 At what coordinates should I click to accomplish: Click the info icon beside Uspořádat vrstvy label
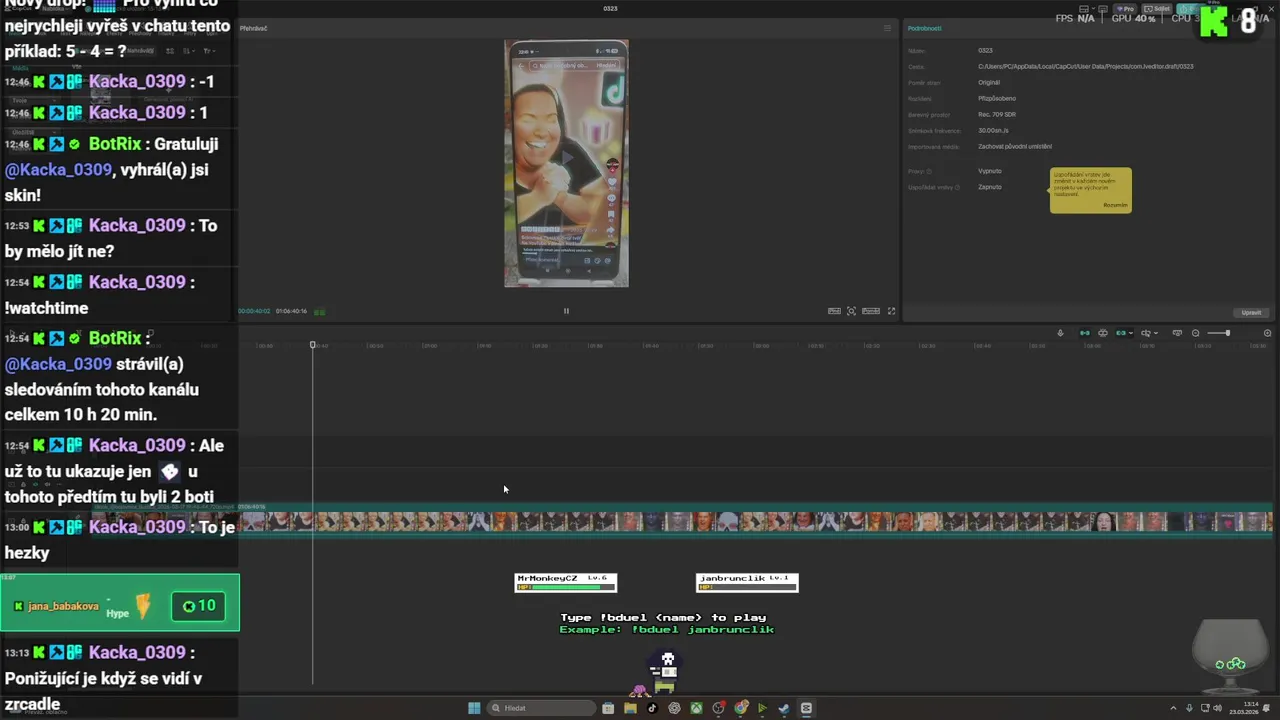tap(957, 187)
